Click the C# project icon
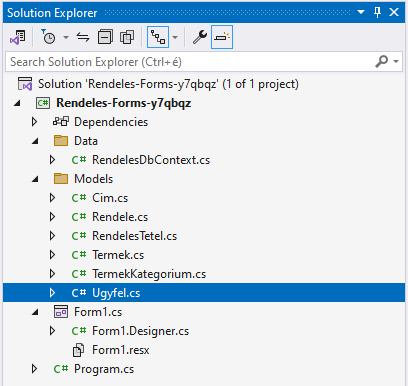The image size is (408, 386). [x=43, y=103]
